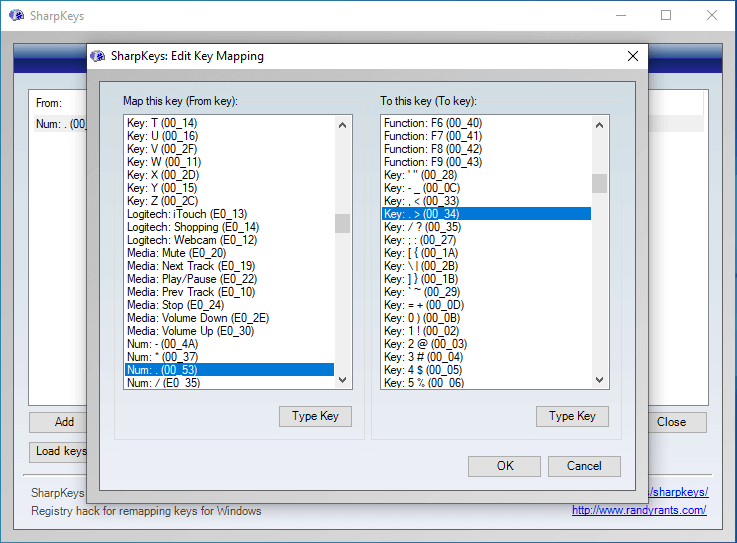Maximize the SharpKeys main window
Viewport: 737px width, 543px height.
666,15
